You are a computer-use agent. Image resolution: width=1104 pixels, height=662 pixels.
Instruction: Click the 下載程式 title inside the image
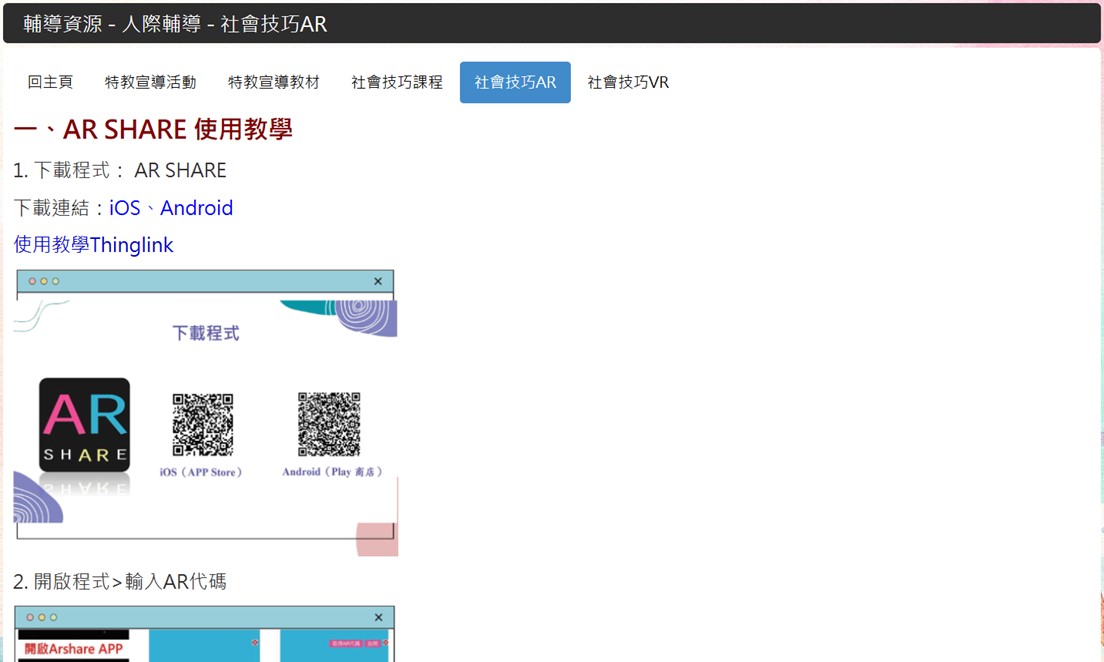pos(205,333)
